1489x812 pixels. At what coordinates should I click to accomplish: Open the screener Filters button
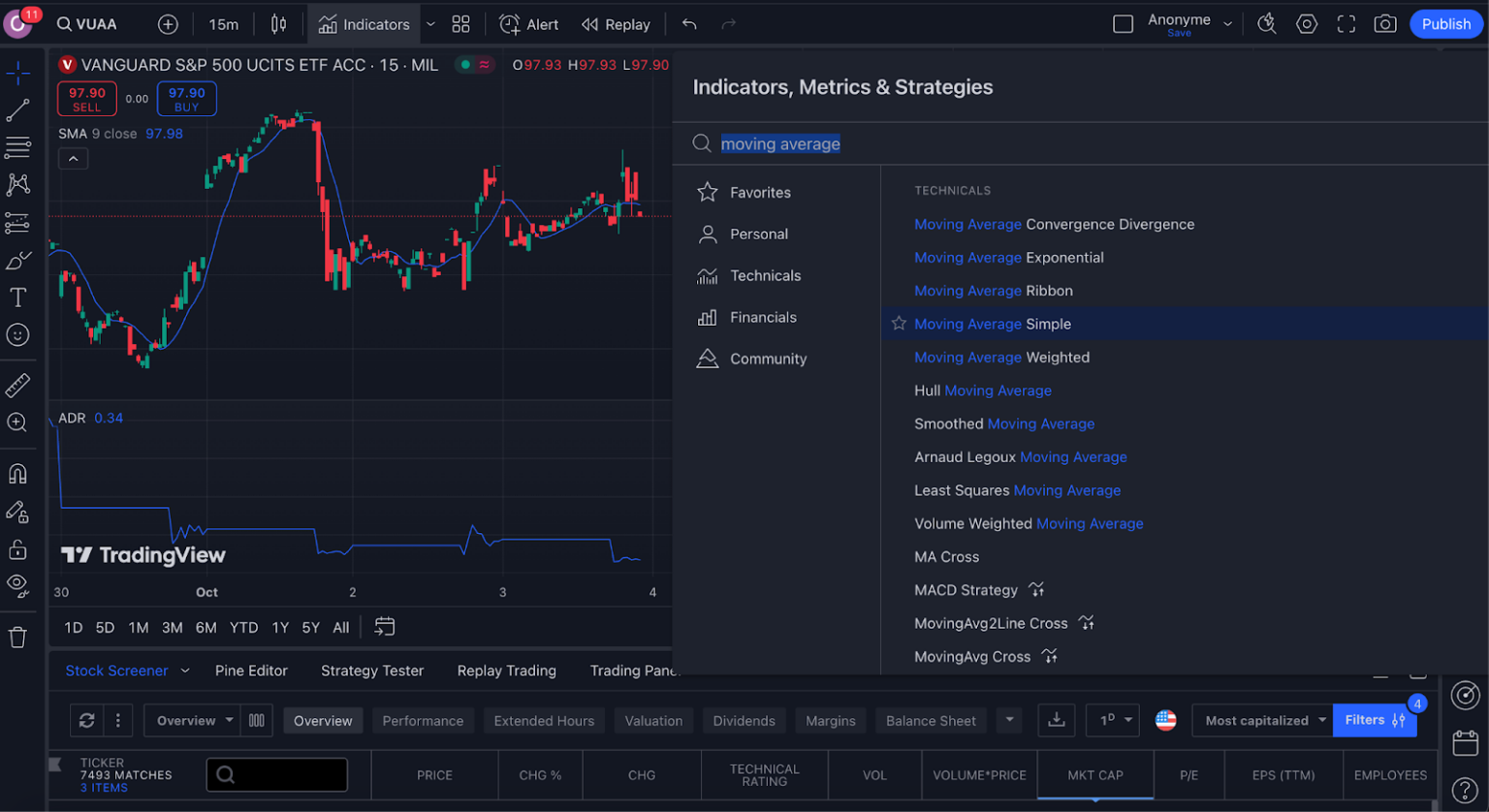point(1374,720)
